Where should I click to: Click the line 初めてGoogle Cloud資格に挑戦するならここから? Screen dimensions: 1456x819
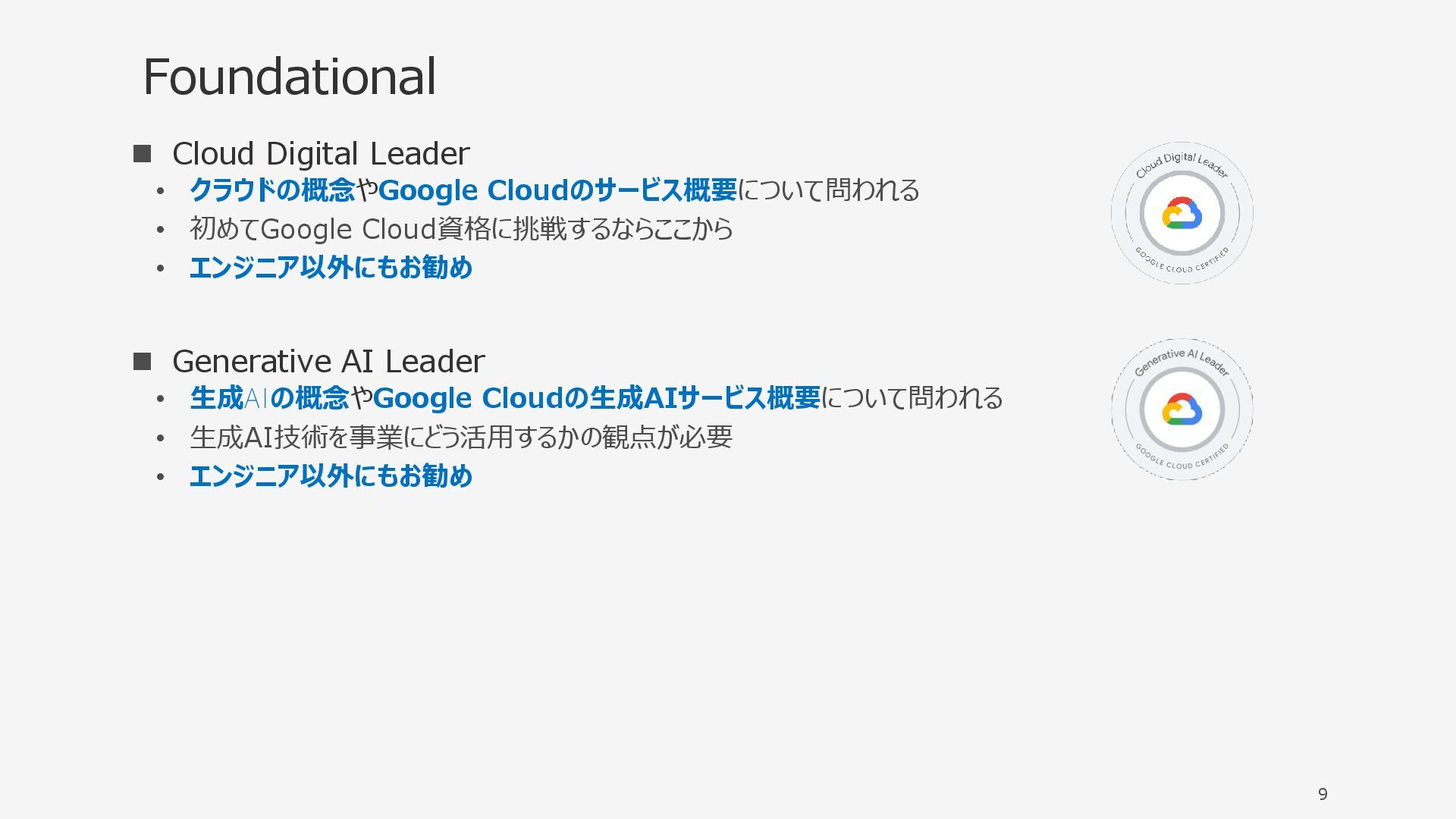461,229
